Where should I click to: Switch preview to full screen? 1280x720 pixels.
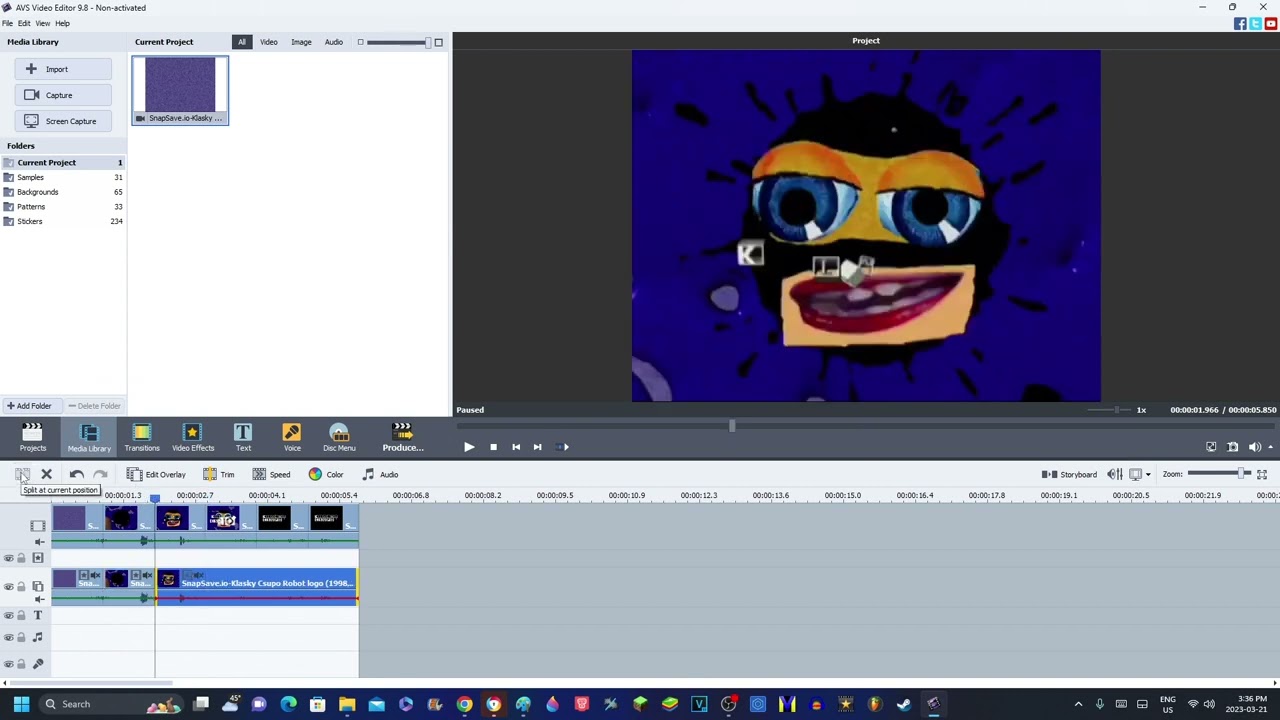pos(1211,447)
